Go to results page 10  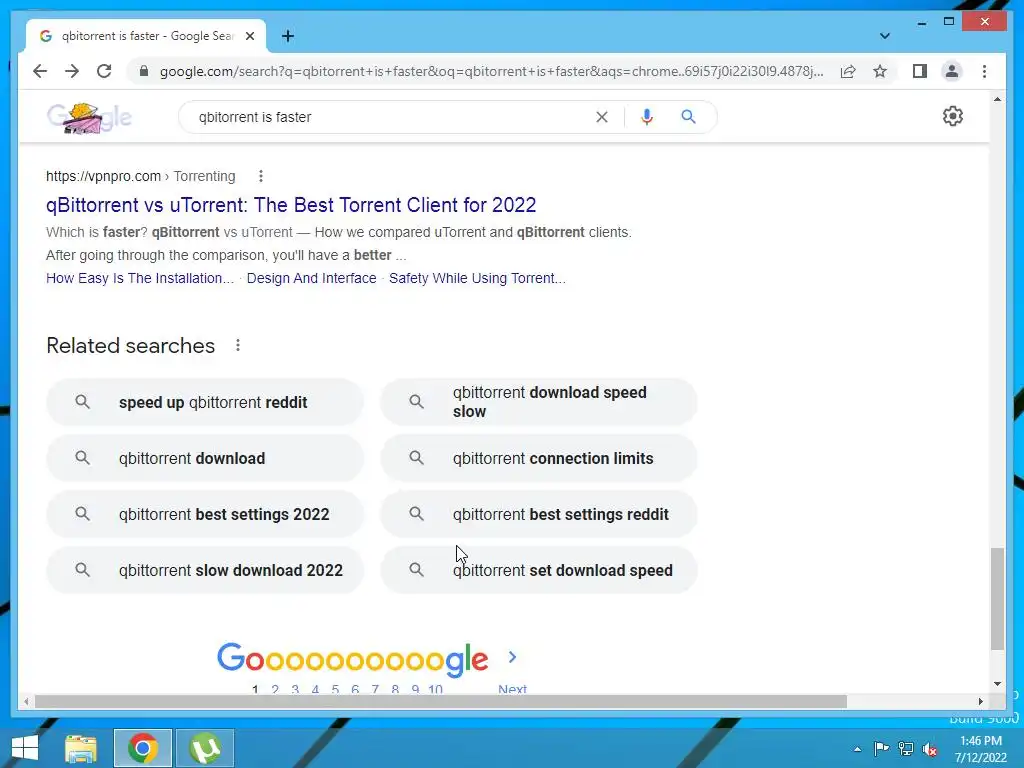pos(436,688)
